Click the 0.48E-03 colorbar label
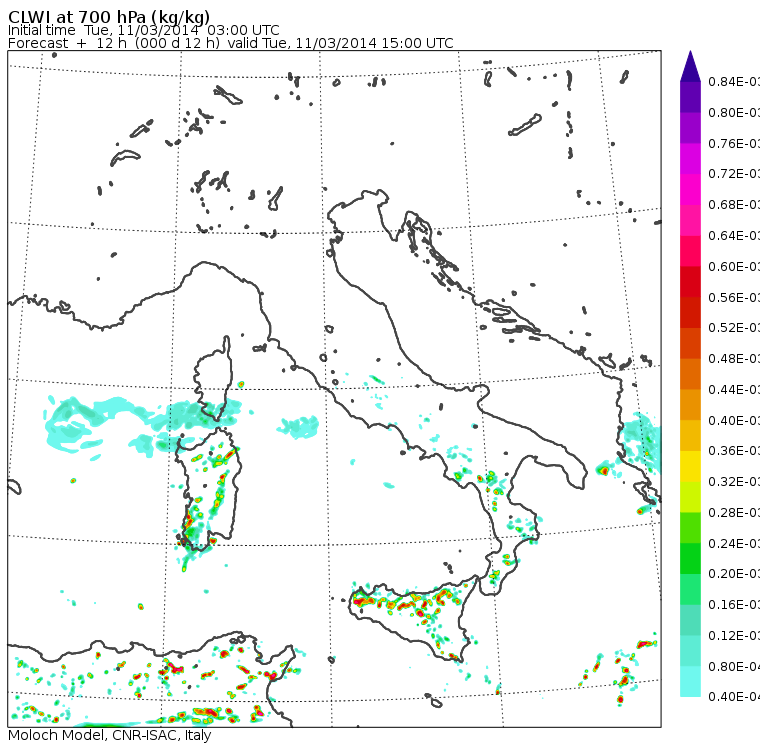This screenshot has height=749, width=760. [734, 359]
